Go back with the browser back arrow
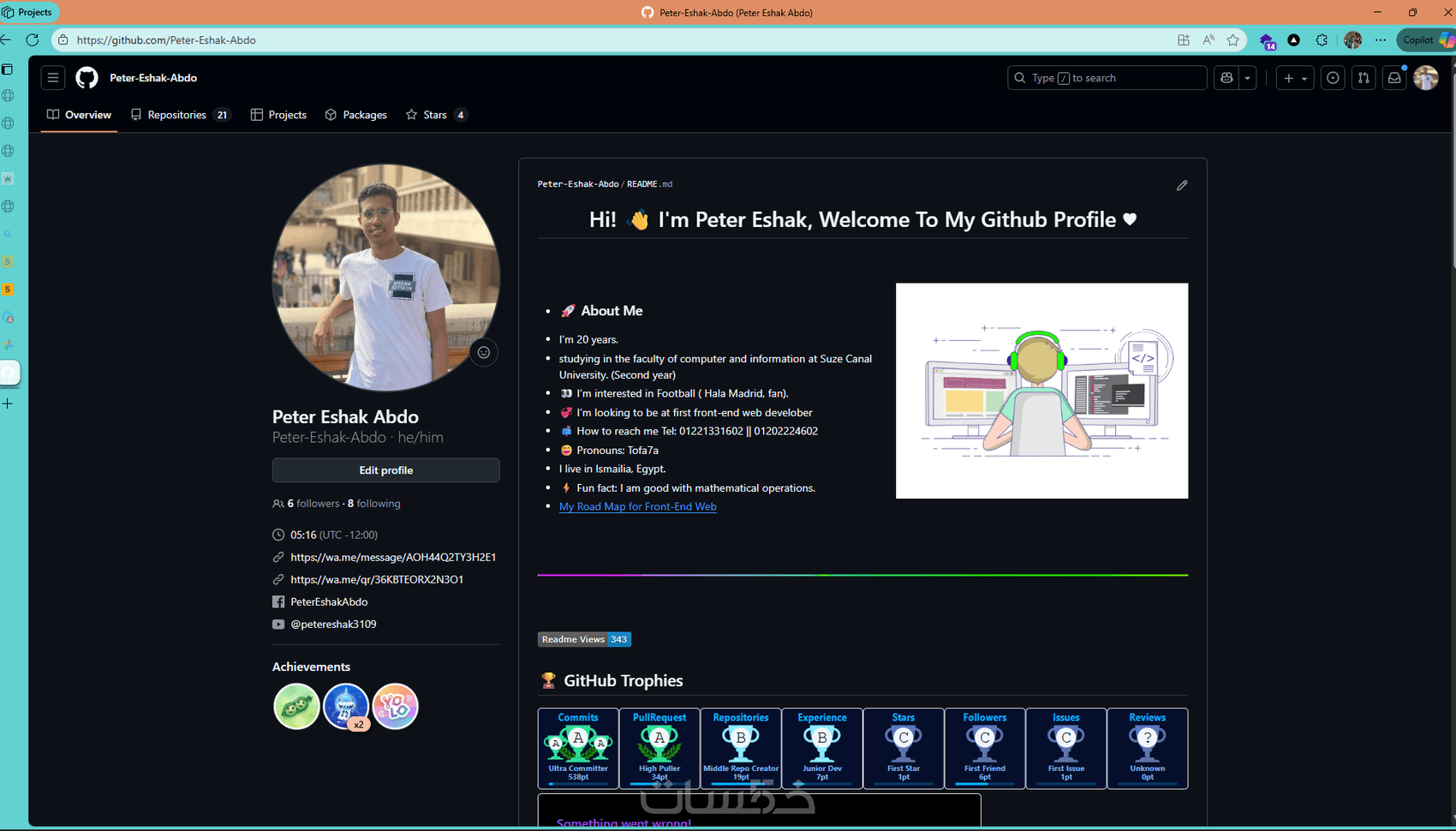Image resolution: width=1456 pixels, height=831 pixels. click(x=6, y=40)
